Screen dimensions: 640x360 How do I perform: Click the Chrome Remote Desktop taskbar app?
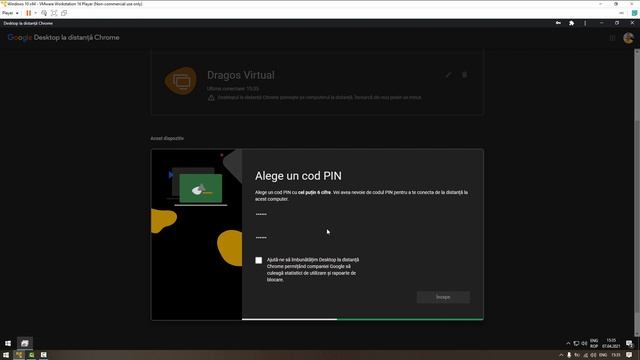pos(24,343)
